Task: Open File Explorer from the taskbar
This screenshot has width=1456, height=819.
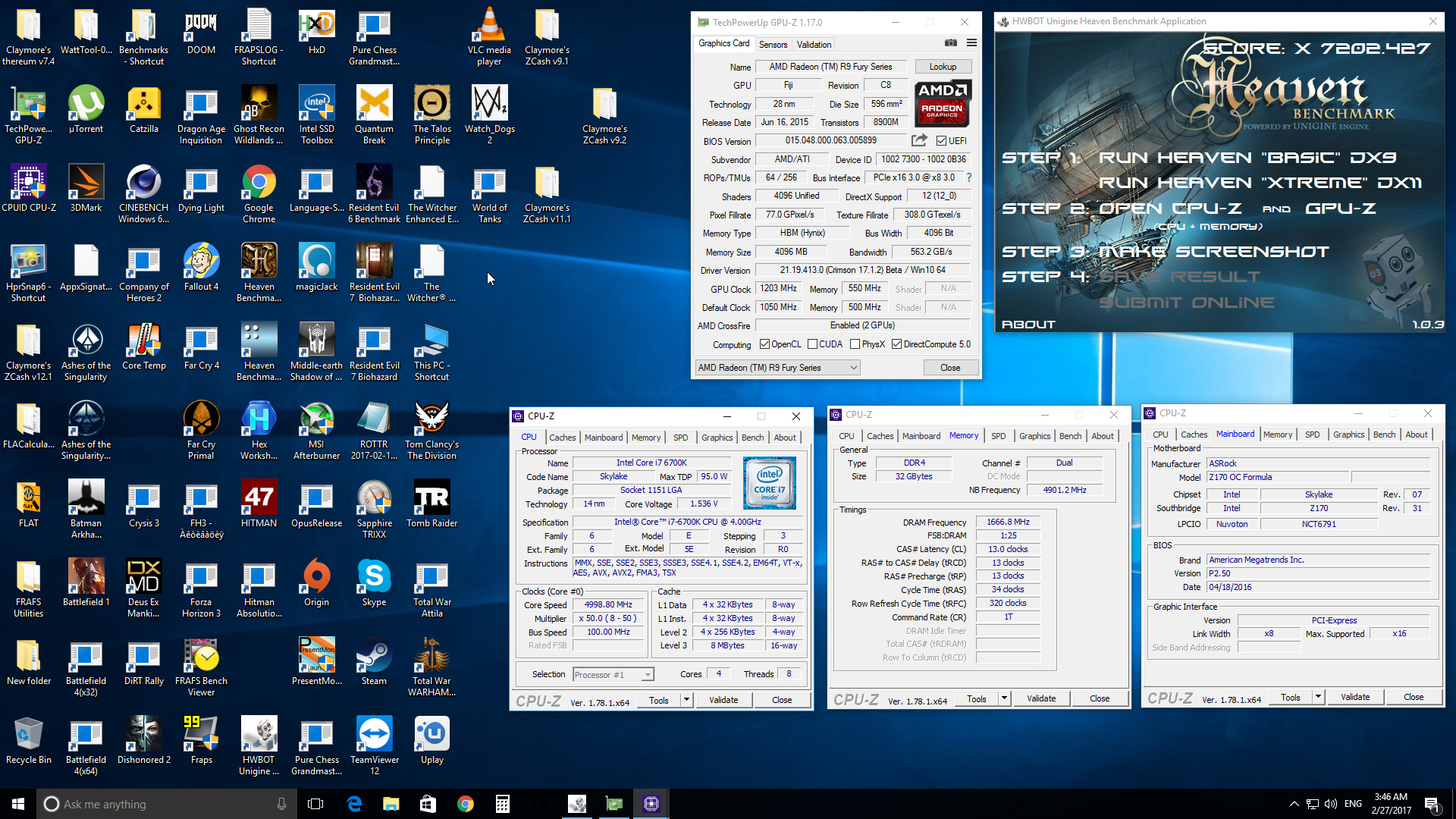Action: click(x=391, y=804)
